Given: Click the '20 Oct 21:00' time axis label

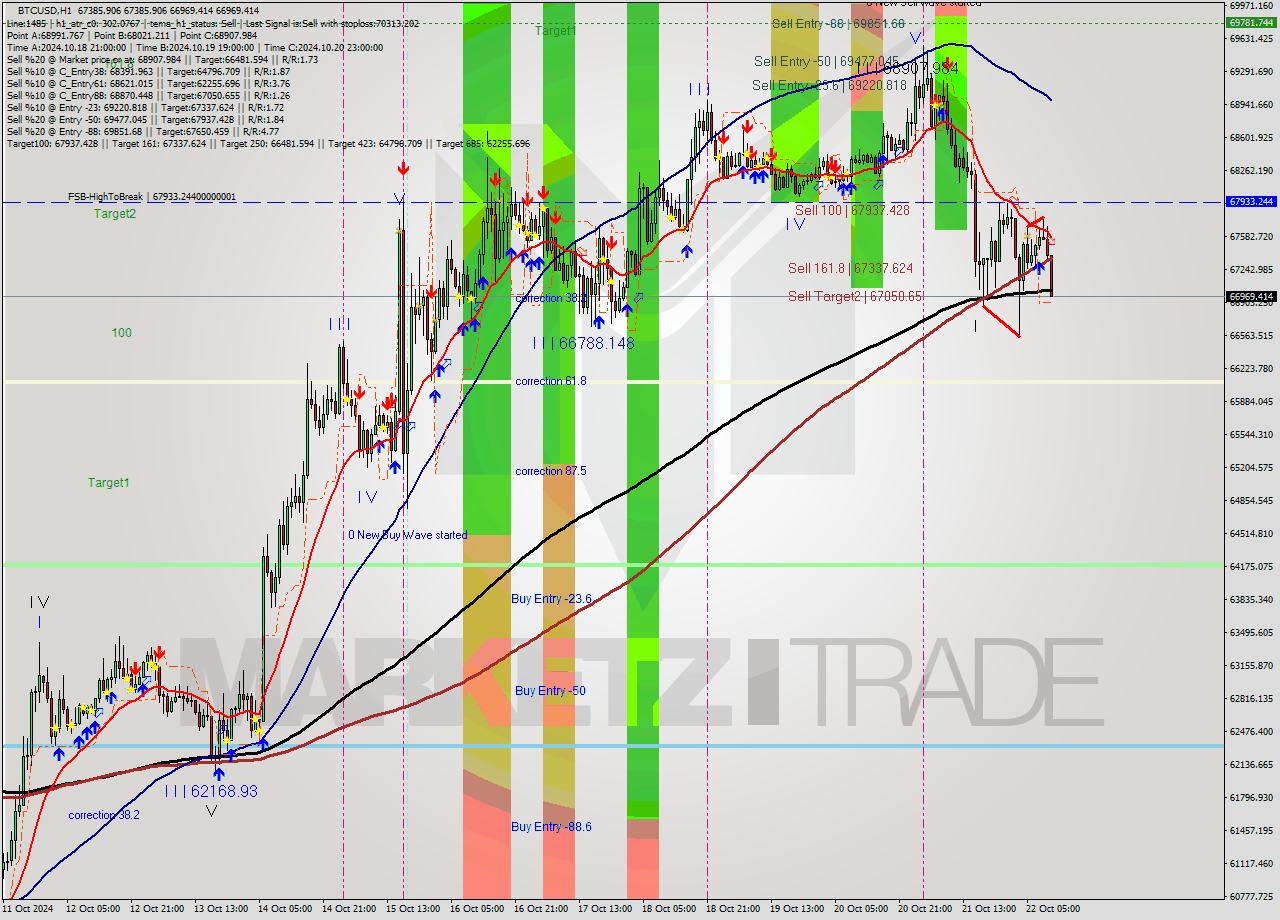Looking at the screenshot, I should tap(925, 909).
